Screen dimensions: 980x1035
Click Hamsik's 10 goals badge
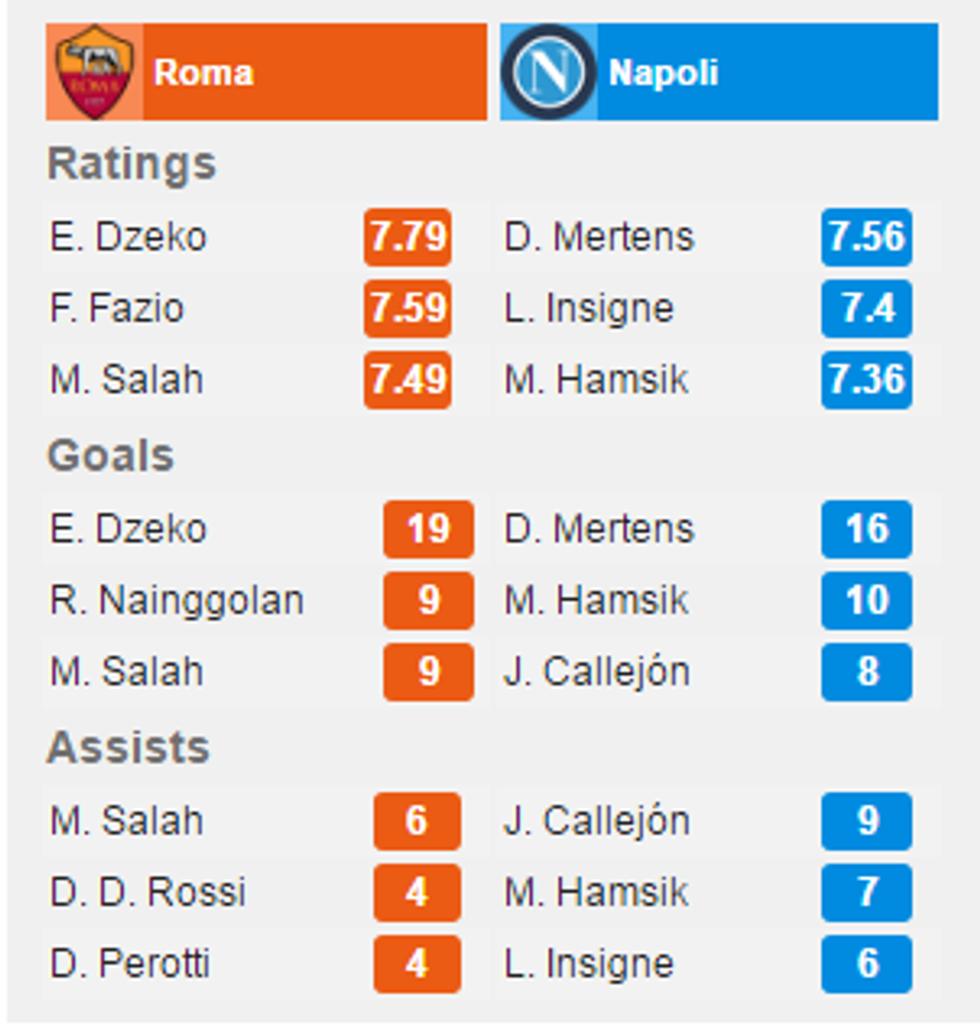pyautogui.click(x=865, y=601)
